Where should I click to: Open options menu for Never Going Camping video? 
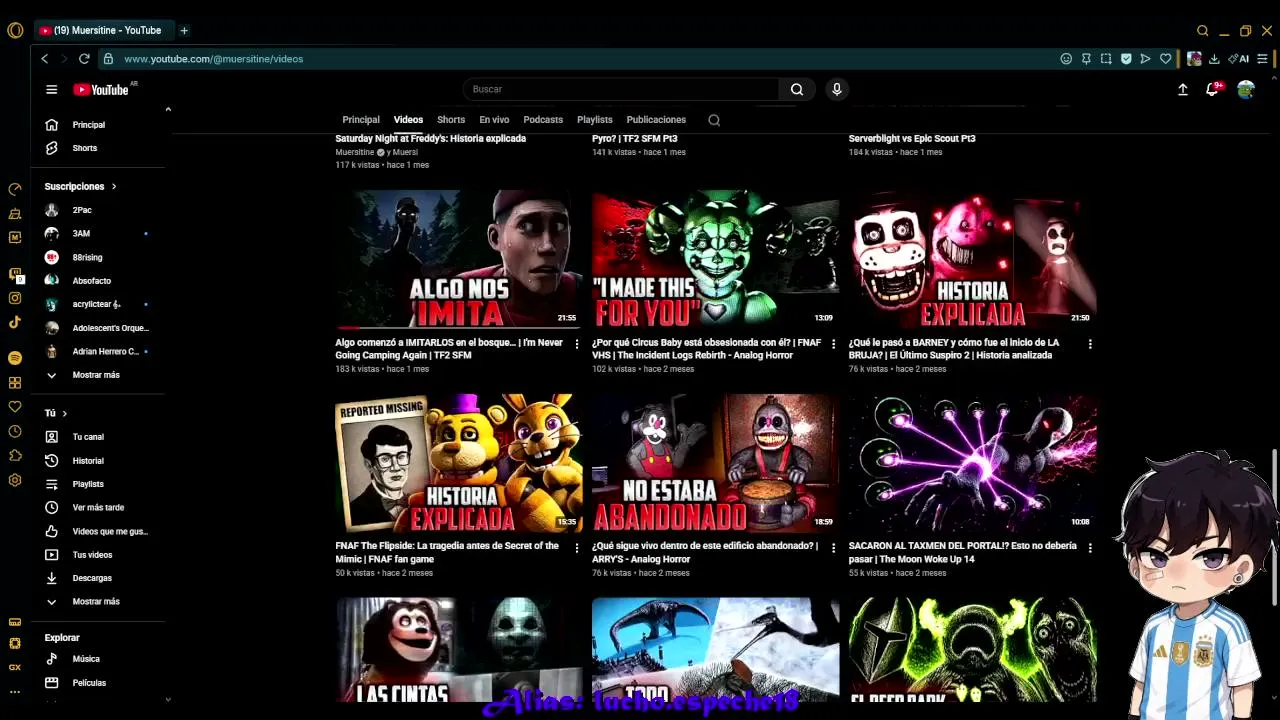tap(576, 344)
